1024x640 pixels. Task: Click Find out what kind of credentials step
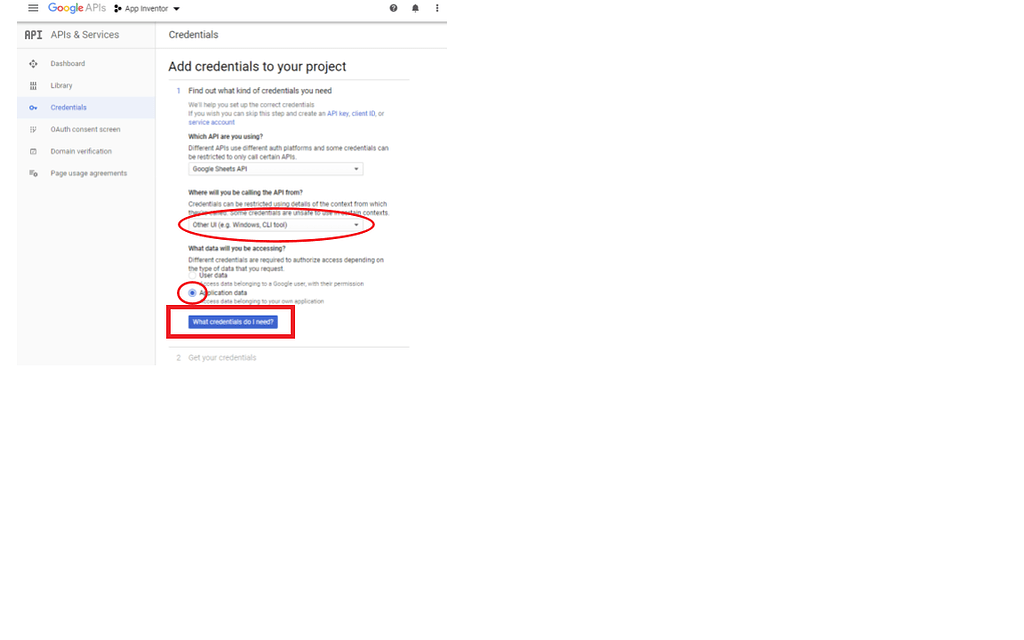[x=260, y=91]
